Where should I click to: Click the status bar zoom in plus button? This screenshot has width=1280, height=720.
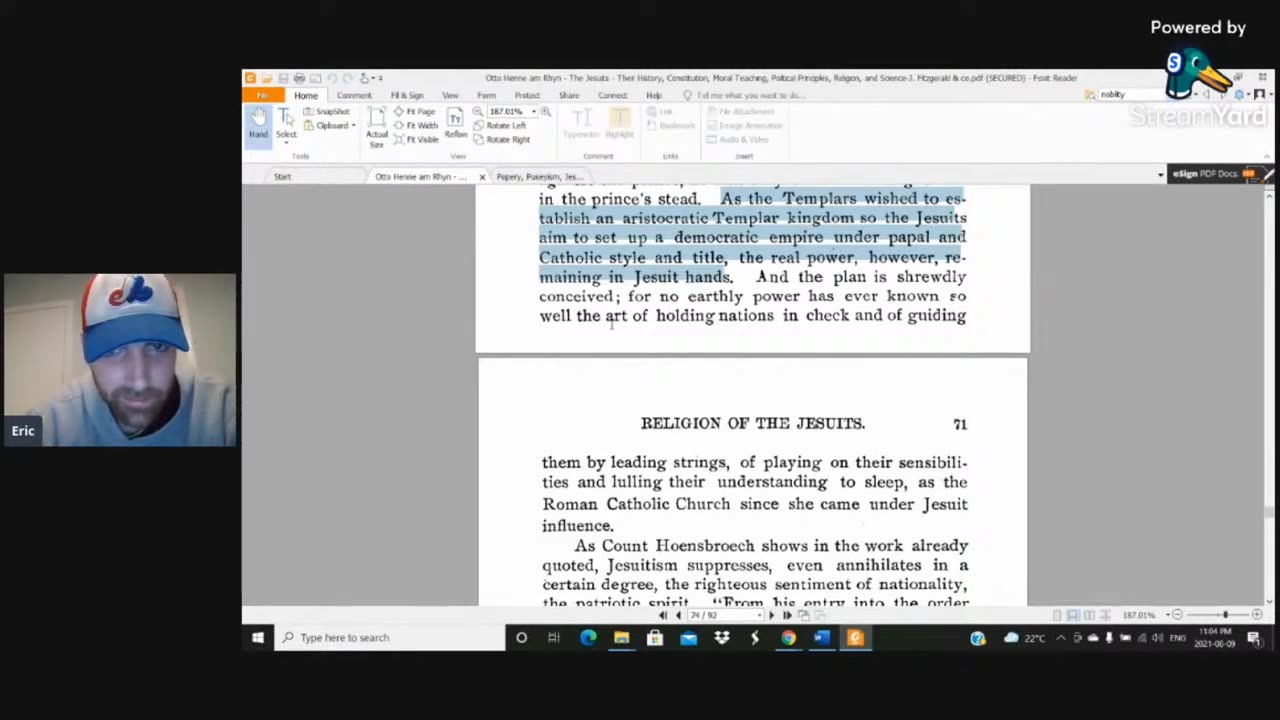(1257, 615)
